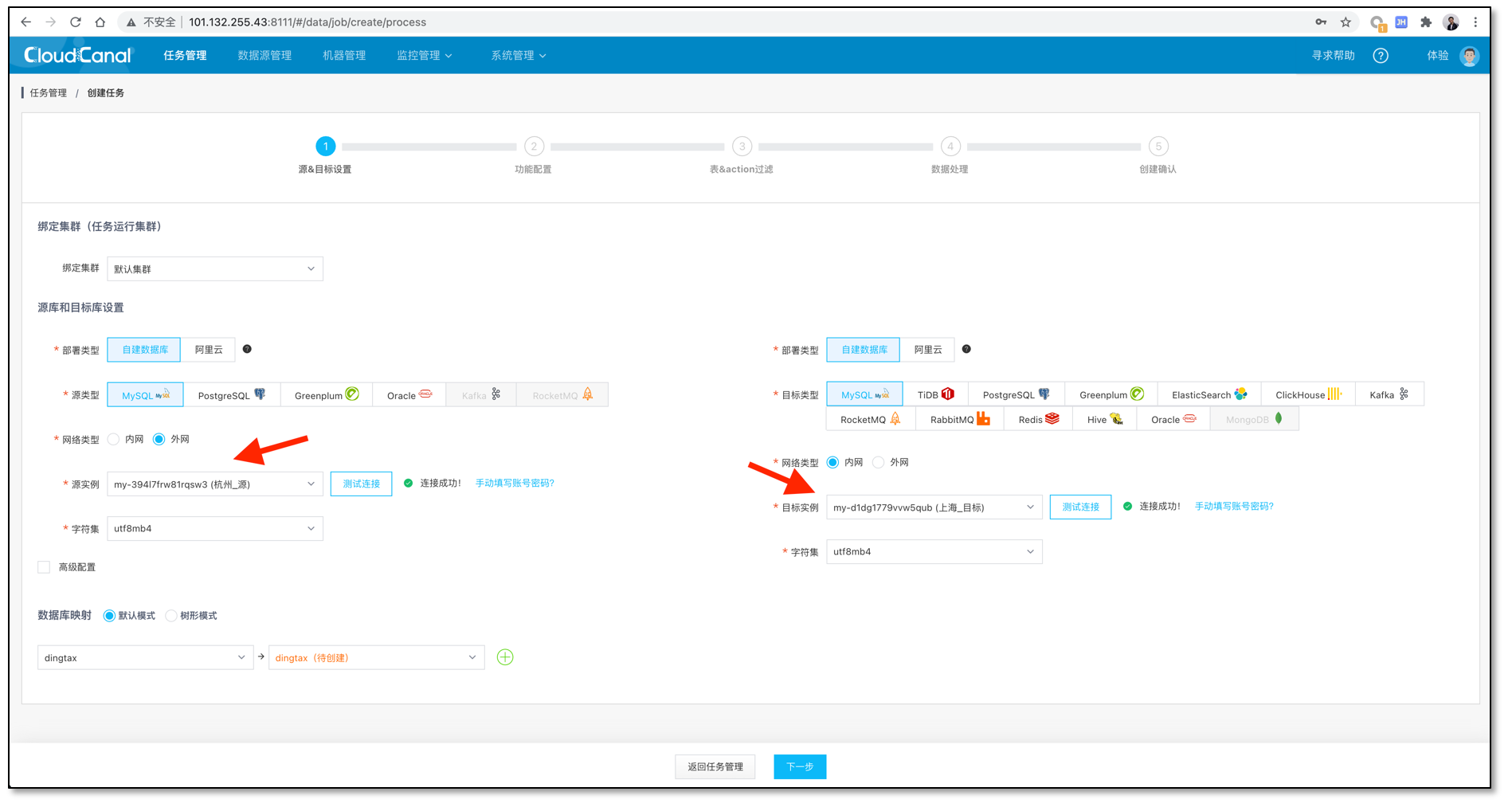The width and height of the screenshot is (1512, 811).
Task: Select TiDB as the target type
Action: (935, 394)
